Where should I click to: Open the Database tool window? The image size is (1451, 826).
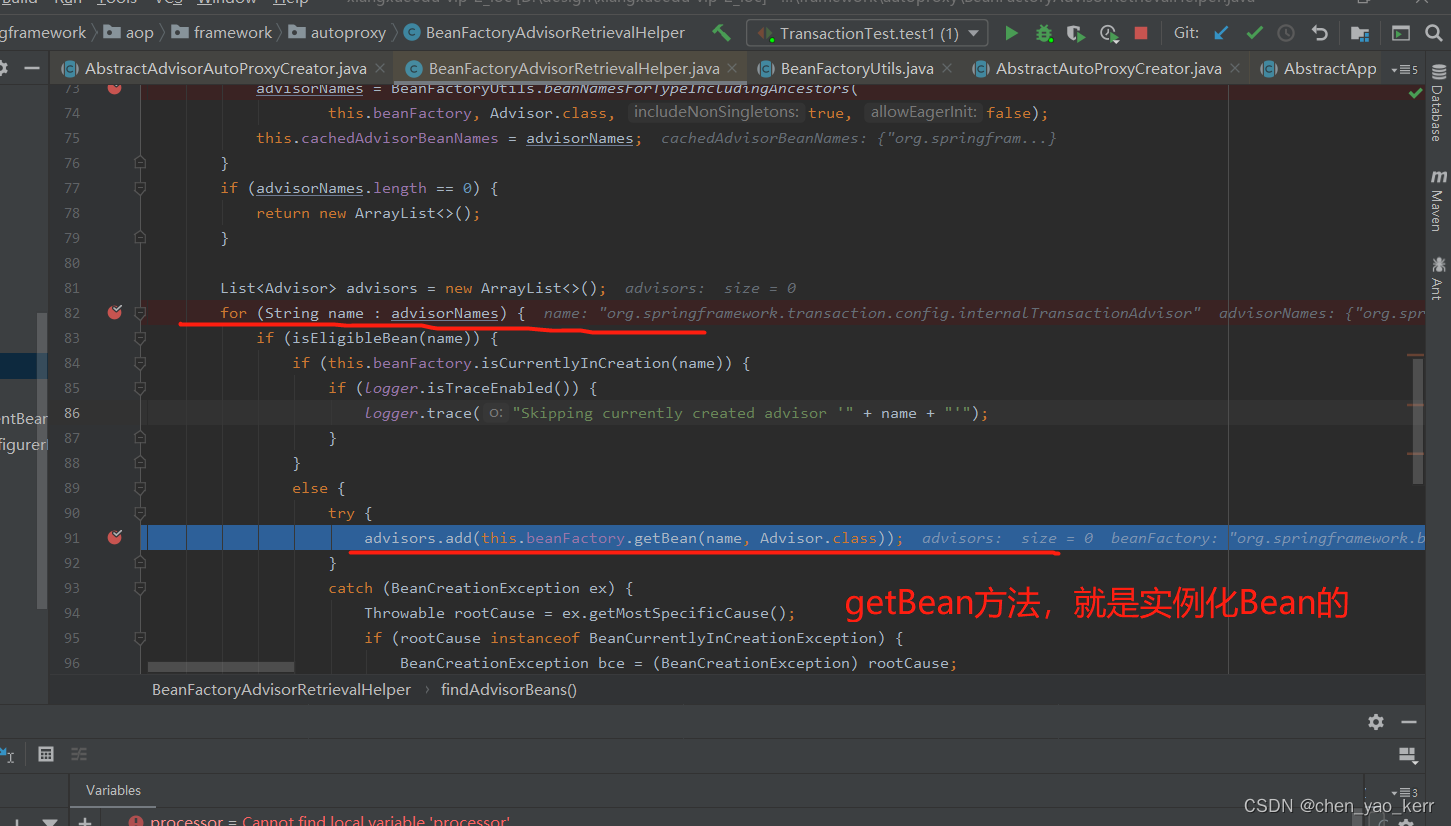(x=1438, y=103)
